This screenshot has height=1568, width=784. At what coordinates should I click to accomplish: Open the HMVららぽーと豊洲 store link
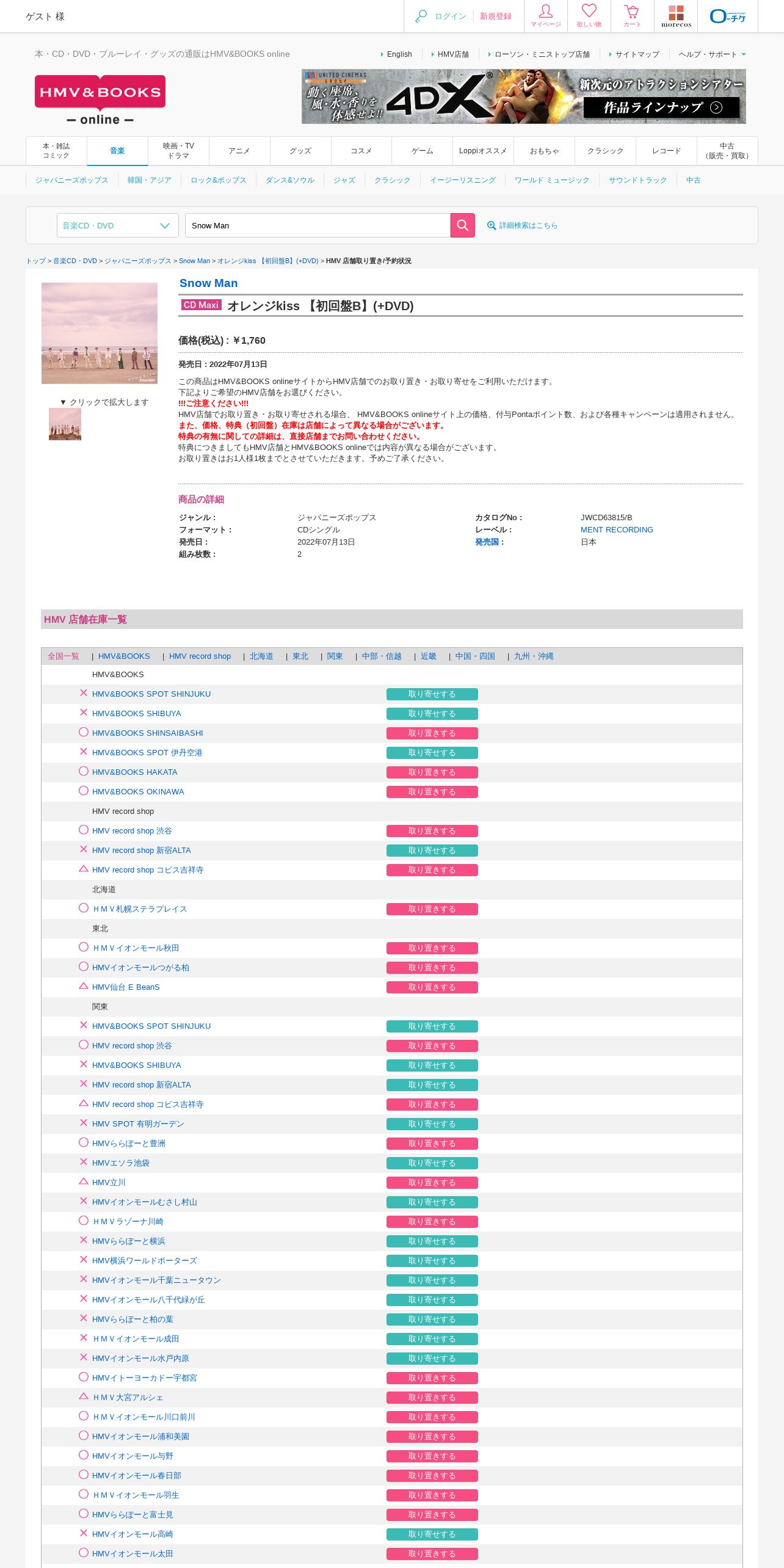(x=129, y=1144)
